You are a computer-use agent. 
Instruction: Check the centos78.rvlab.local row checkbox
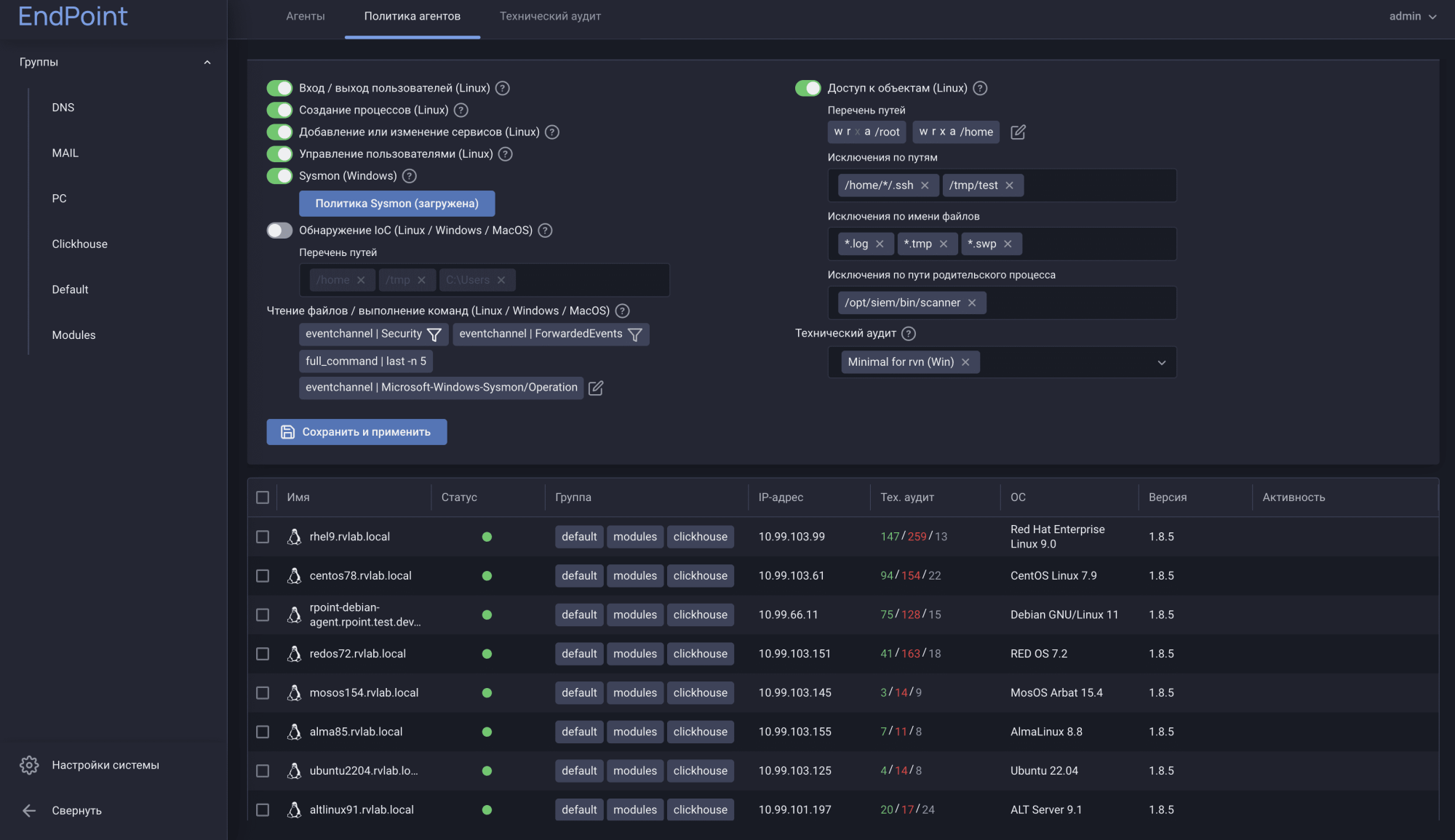[263, 576]
